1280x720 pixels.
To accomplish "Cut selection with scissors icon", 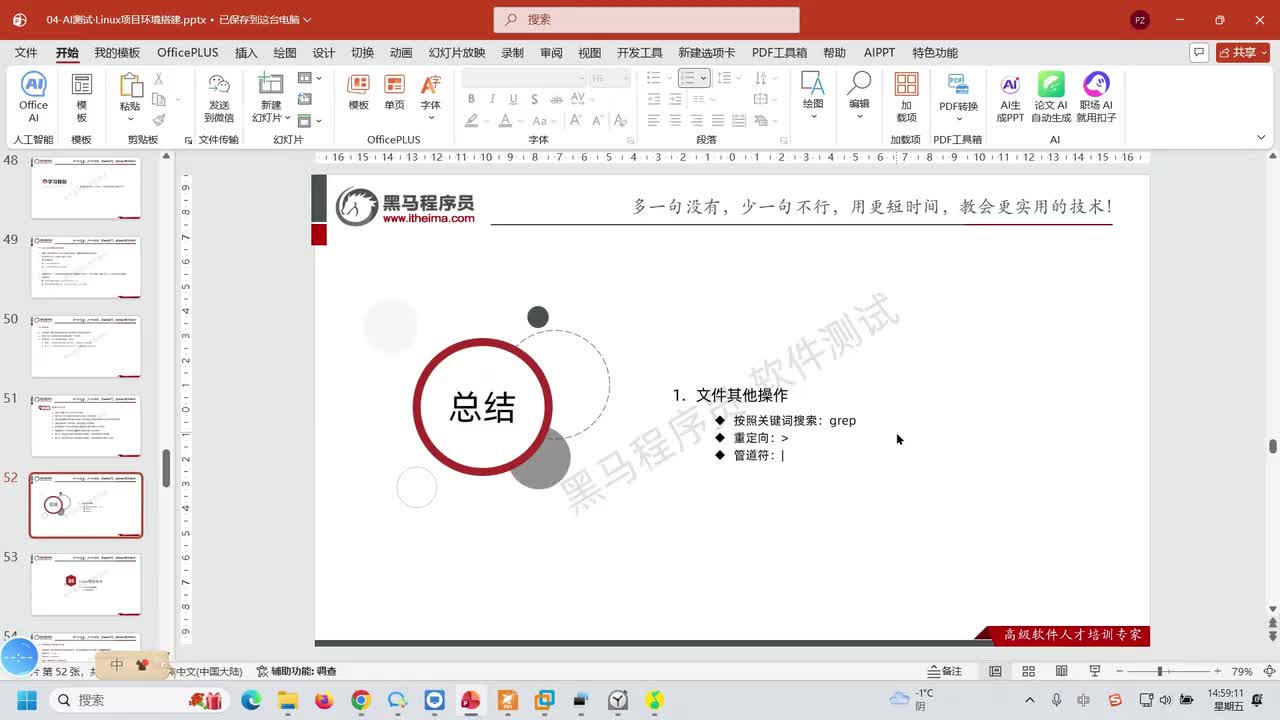I will (158, 79).
